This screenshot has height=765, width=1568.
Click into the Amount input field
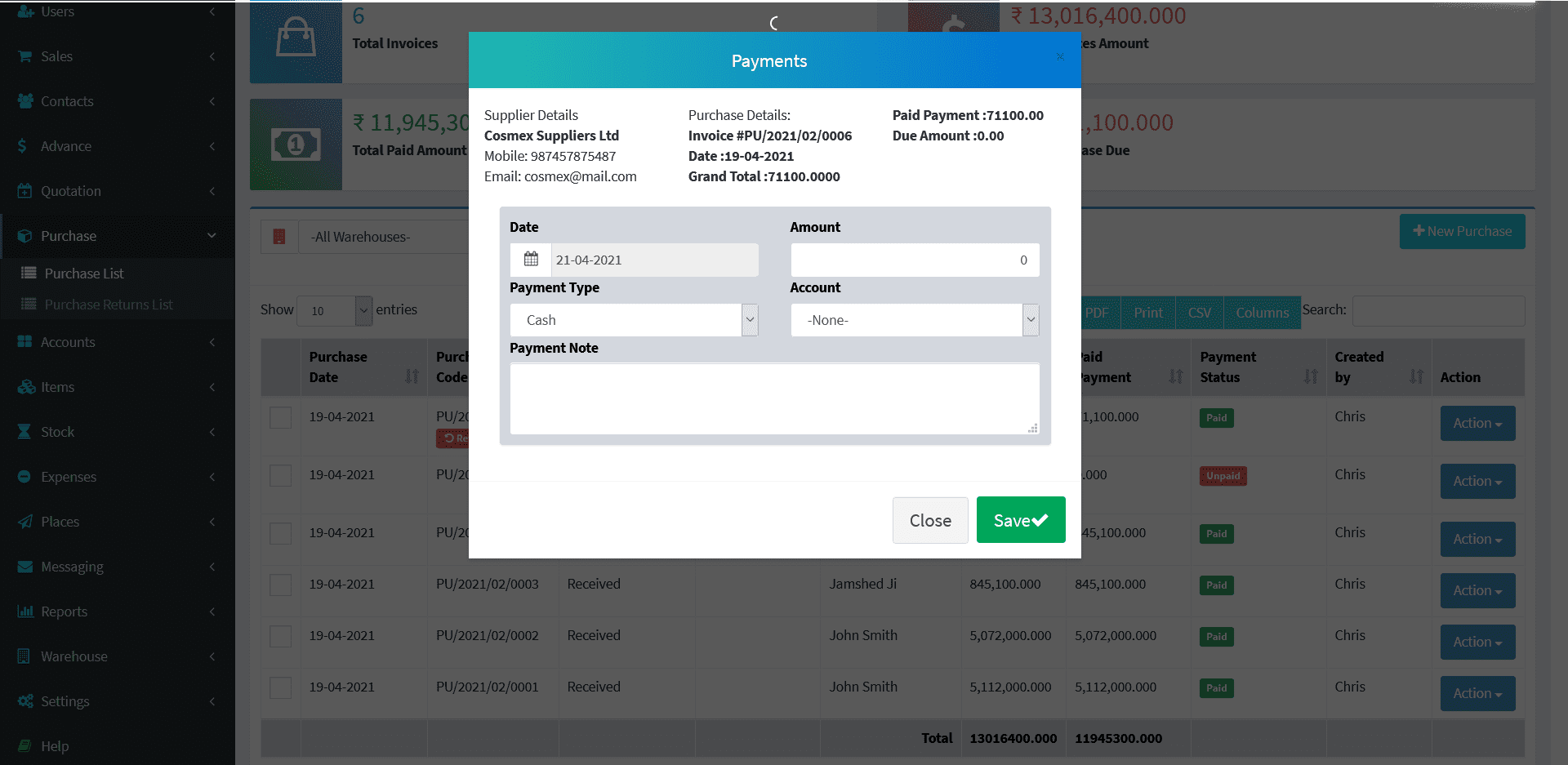(x=915, y=260)
